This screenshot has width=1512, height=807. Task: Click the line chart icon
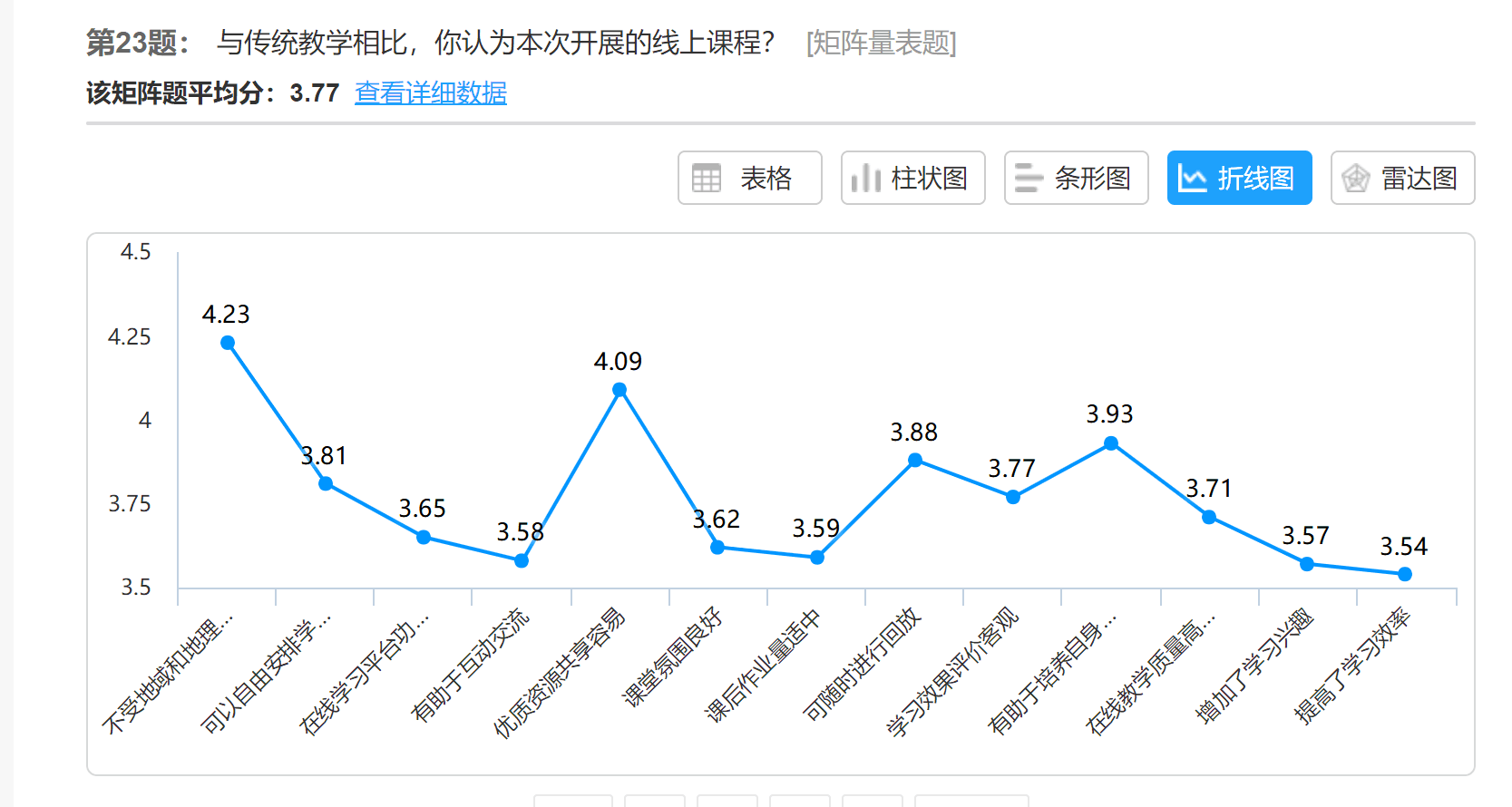(1192, 179)
